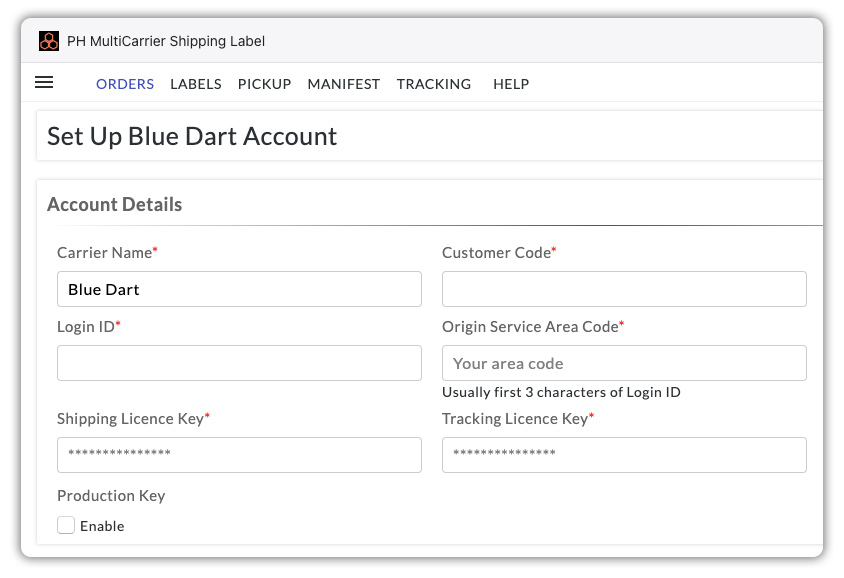Click the 'Production Key' label

[111, 496]
